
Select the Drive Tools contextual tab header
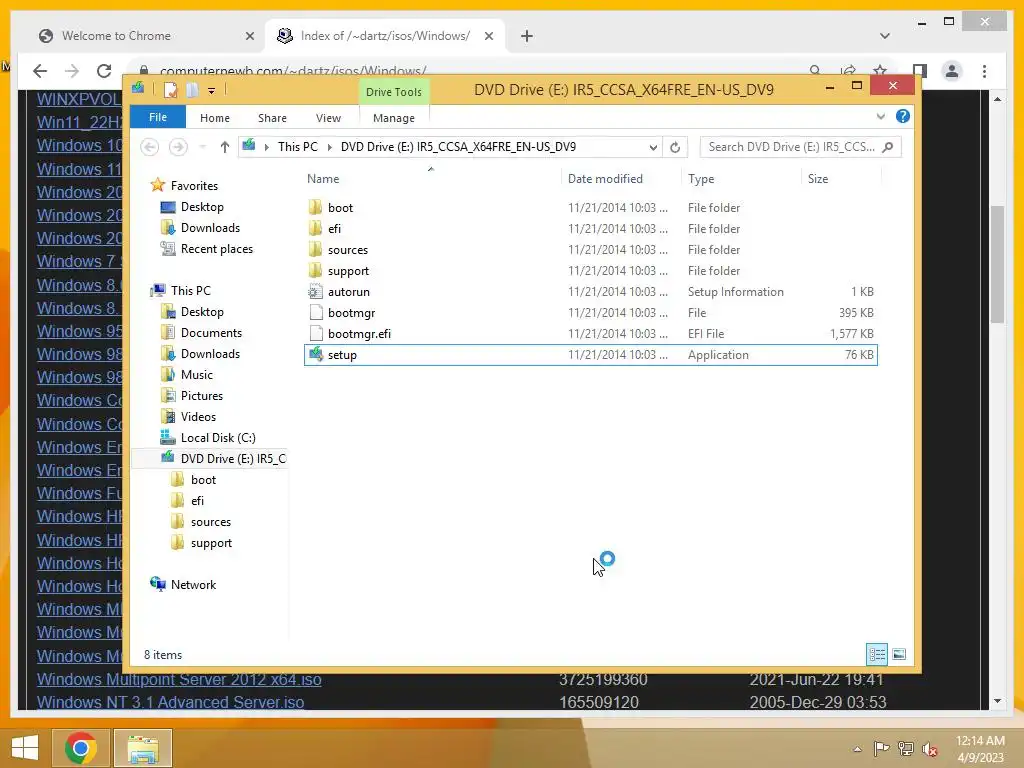coord(394,92)
